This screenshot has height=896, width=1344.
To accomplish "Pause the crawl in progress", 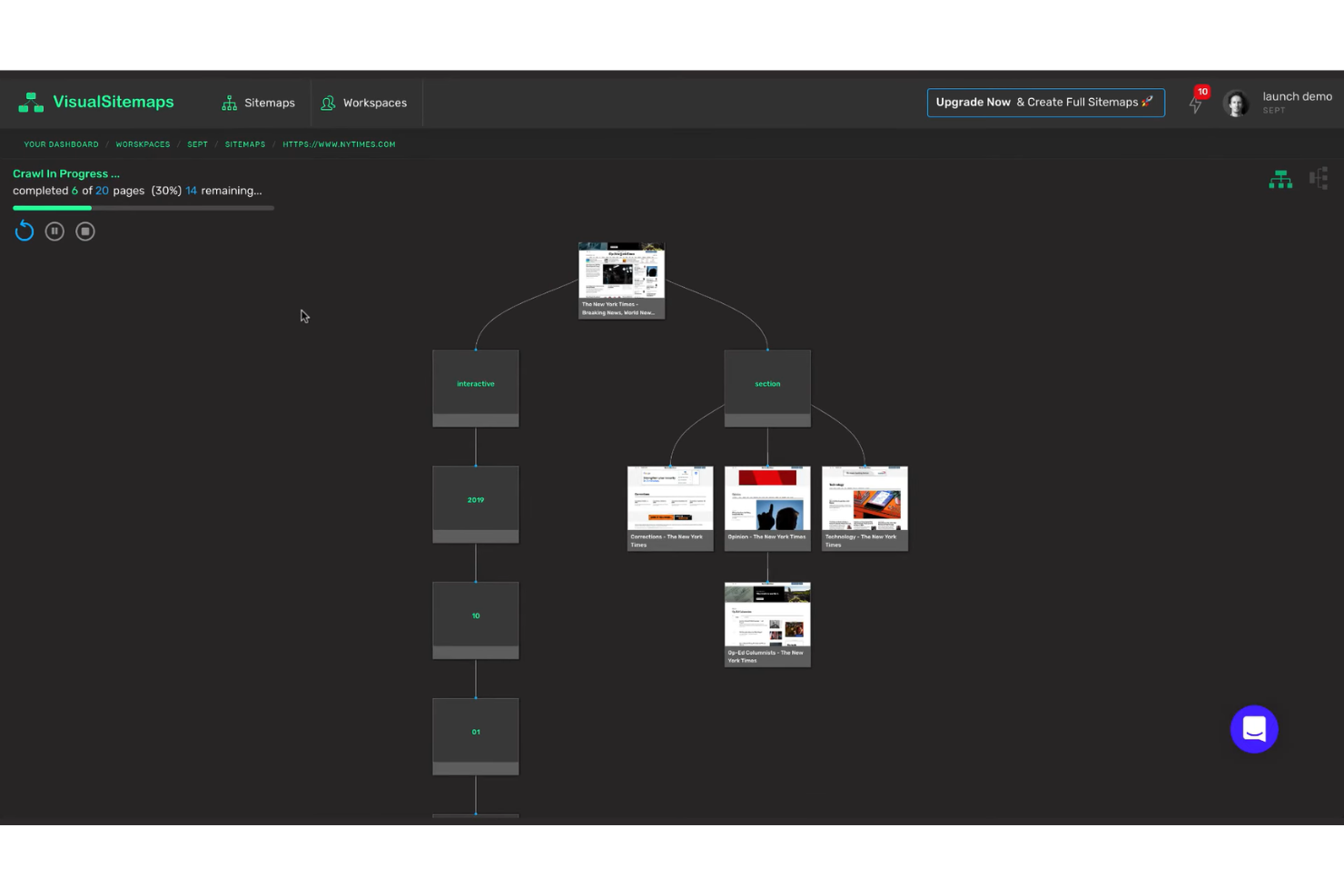I will click(x=54, y=231).
